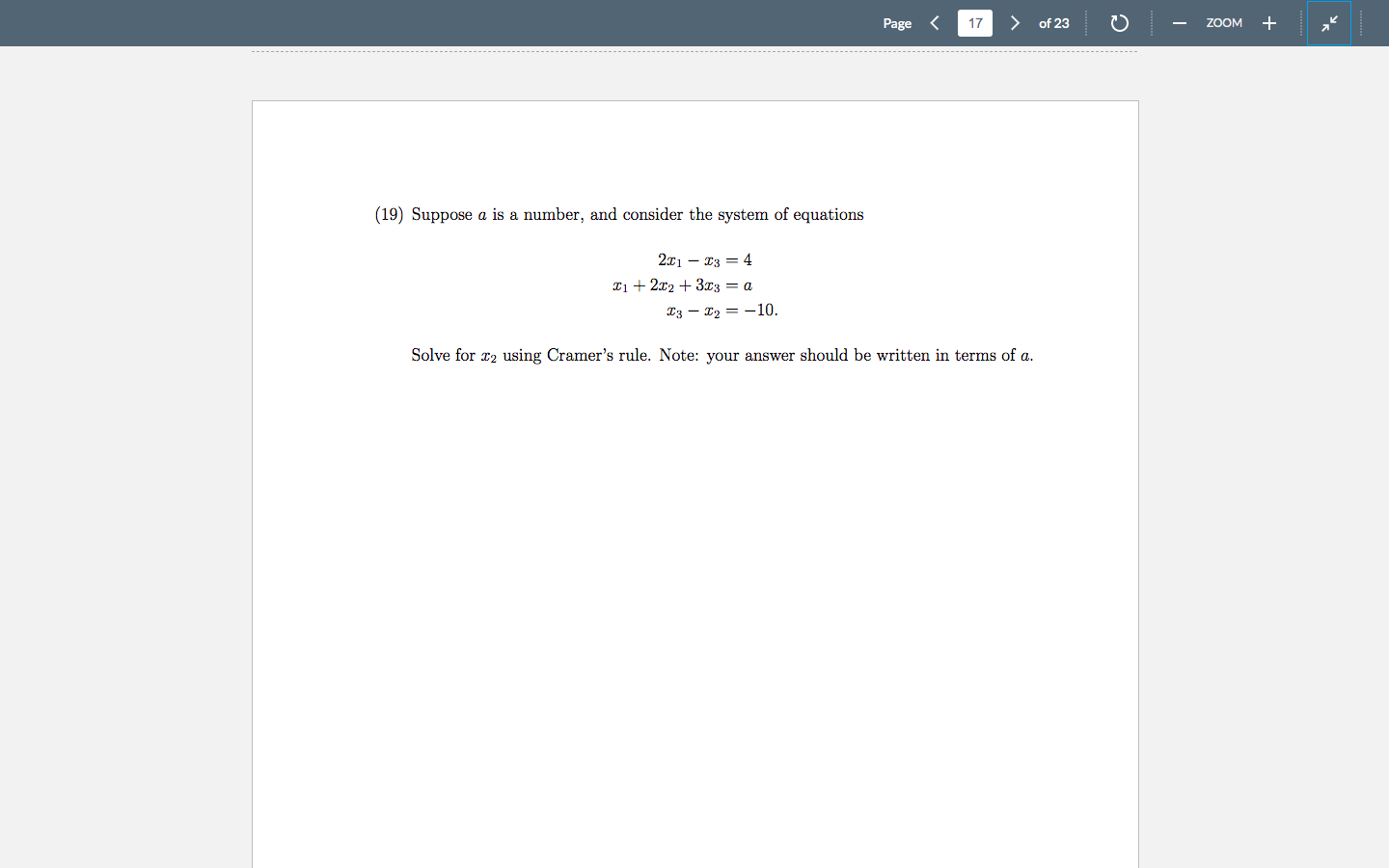Exit full screen with the collapse icon
Viewport: 1389px width, 868px height.
click(x=1329, y=23)
